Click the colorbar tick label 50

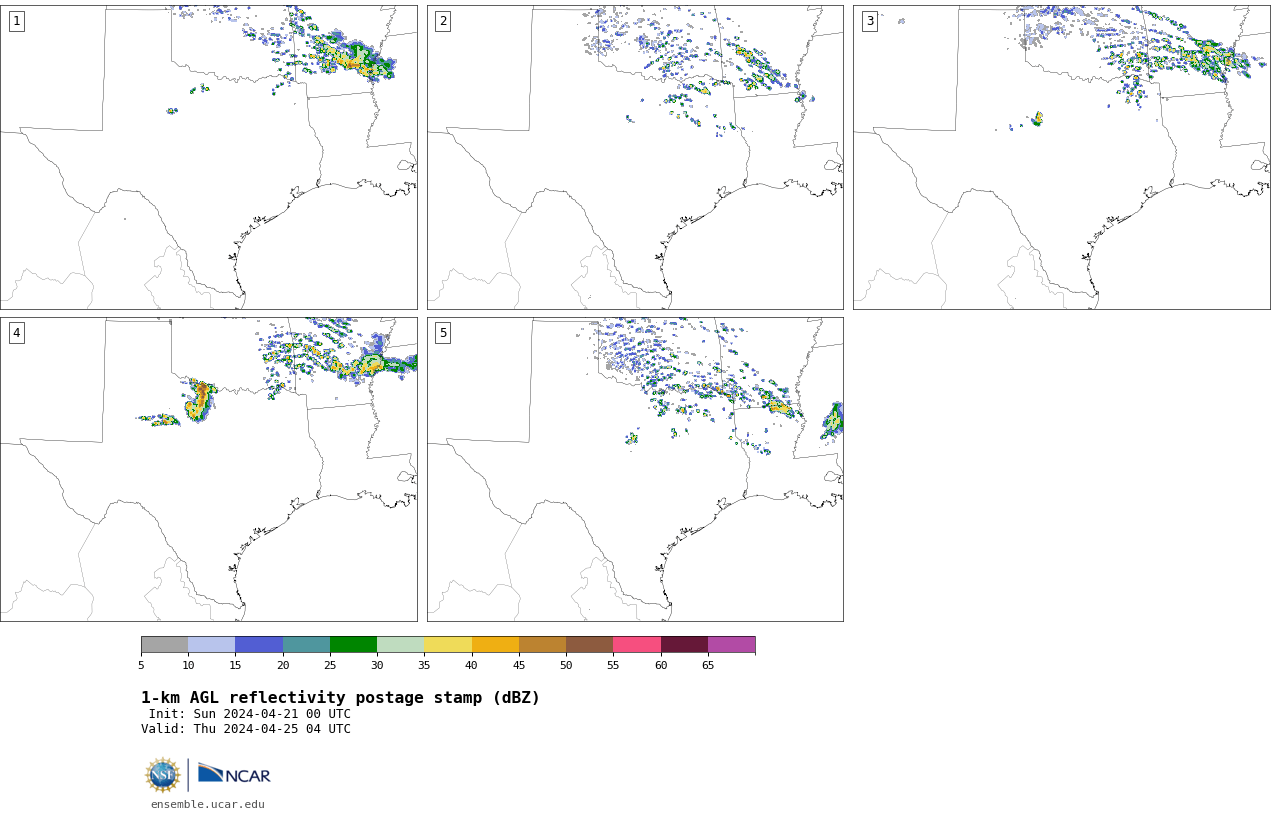(x=566, y=665)
